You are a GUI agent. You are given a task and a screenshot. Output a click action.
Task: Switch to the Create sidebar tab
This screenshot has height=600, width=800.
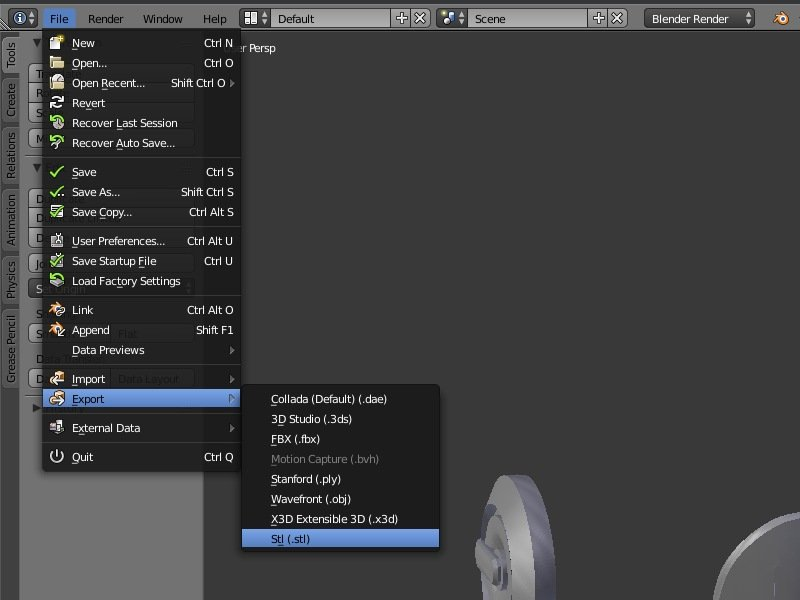point(11,100)
